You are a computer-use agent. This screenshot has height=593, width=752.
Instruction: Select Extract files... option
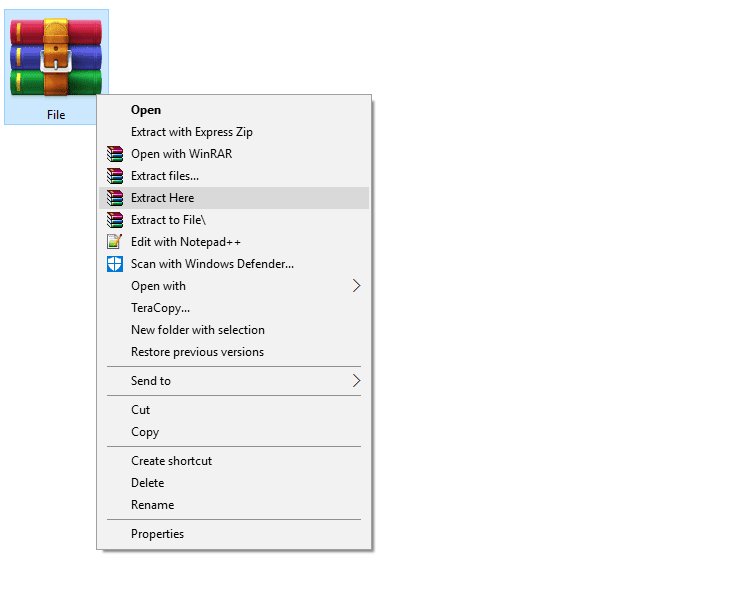click(x=234, y=176)
